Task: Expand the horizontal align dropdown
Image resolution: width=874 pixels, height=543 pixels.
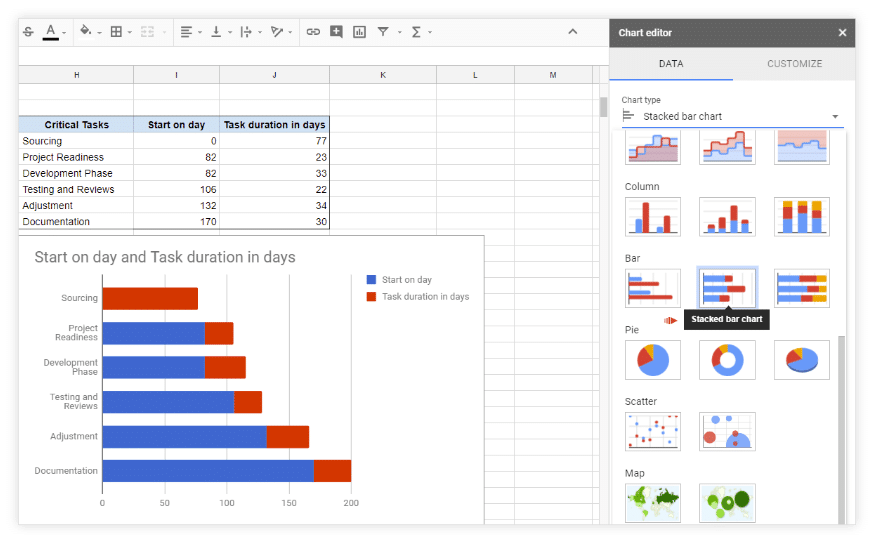Action: (x=190, y=32)
